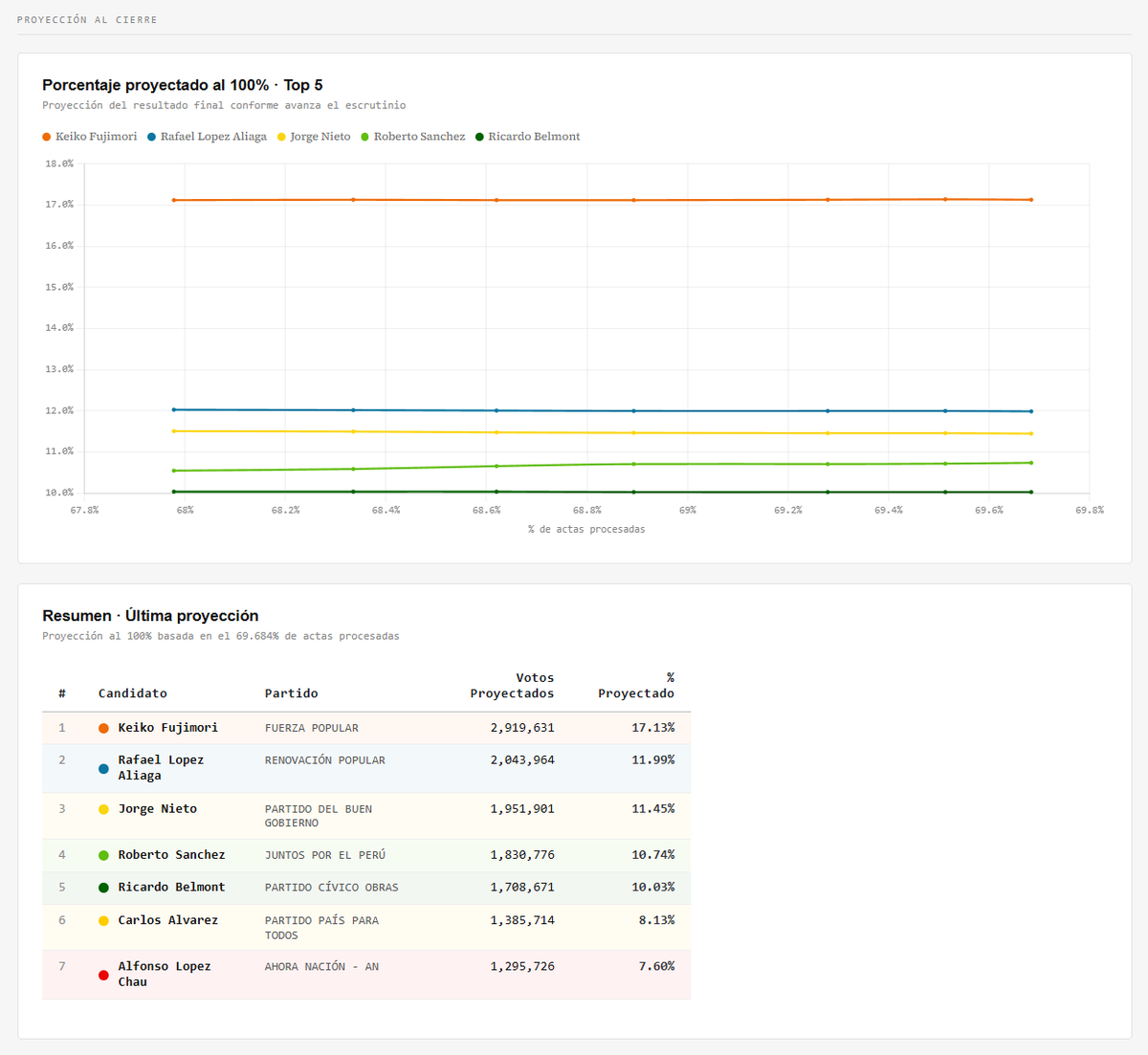Select Alfonso Lopez Chau name in table
Screen dimensions: 1148x1055
[165, 975]
